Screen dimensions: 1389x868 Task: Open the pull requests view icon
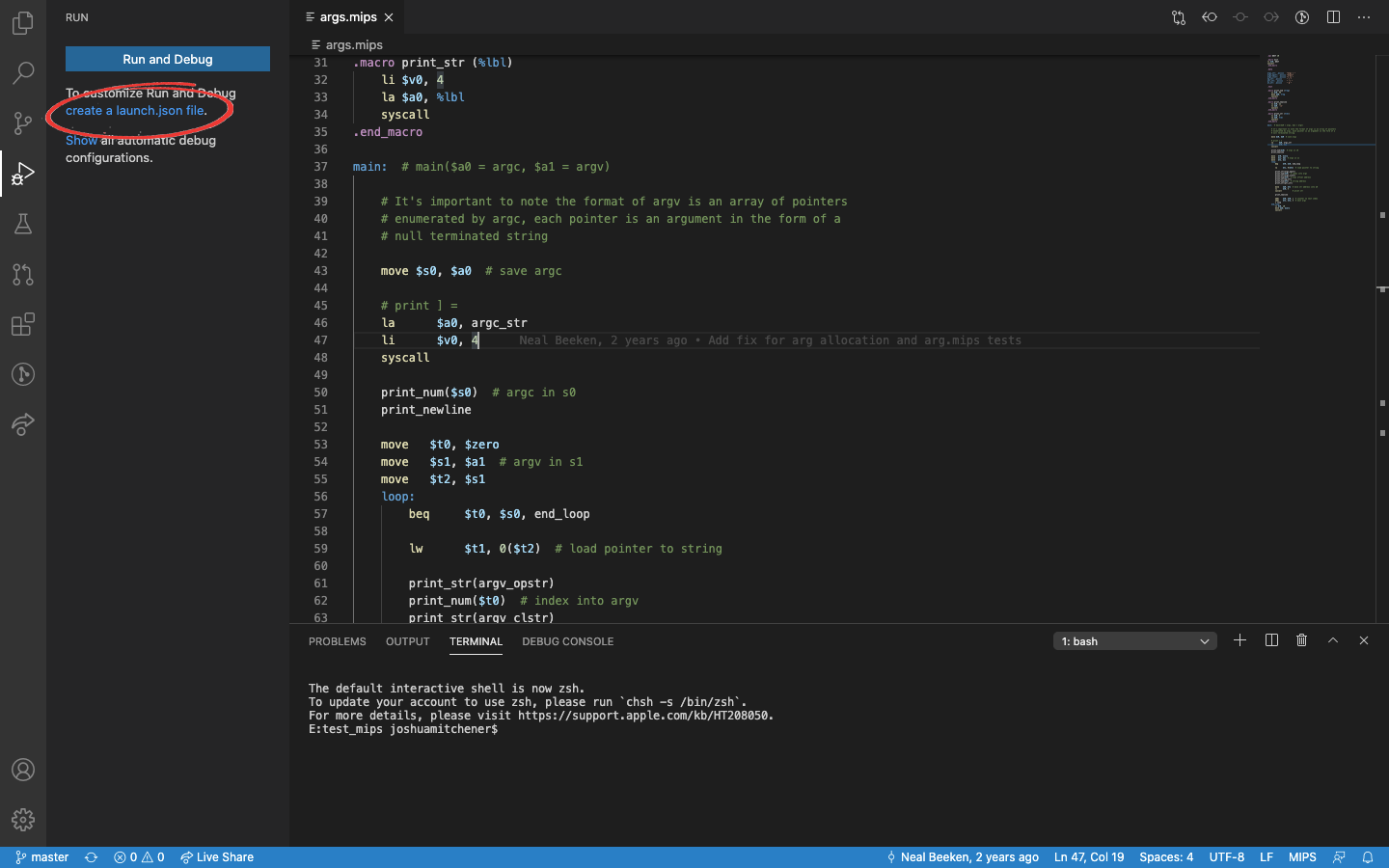click(x=23, y=274)
